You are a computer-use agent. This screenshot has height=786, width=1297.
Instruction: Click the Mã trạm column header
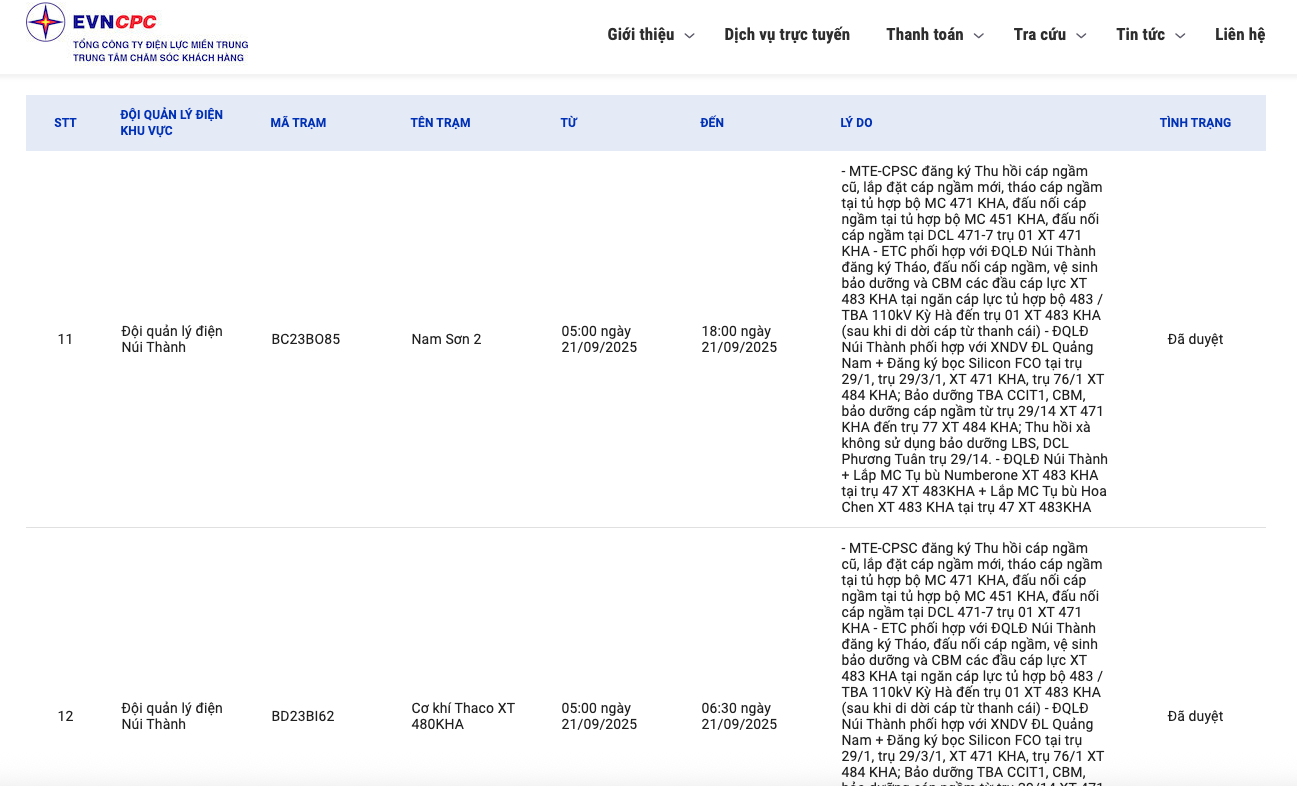click(298, 123)
